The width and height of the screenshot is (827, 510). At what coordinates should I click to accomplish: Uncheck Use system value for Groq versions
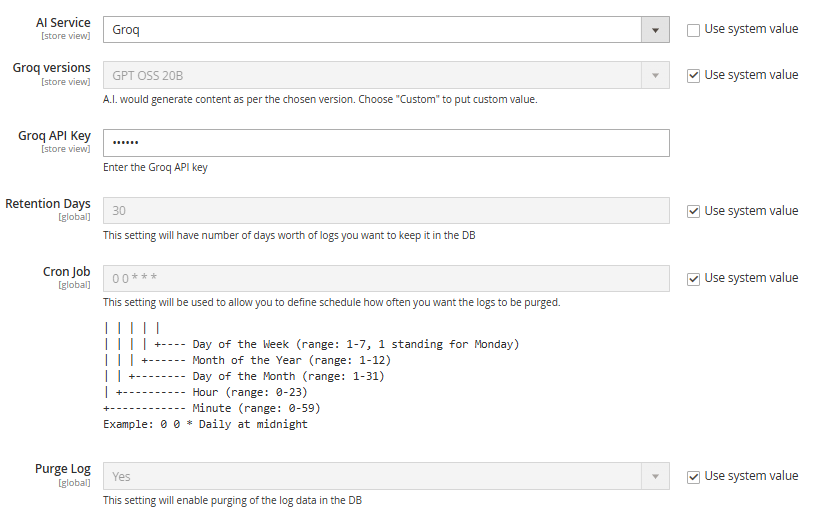tap(694, 75)
